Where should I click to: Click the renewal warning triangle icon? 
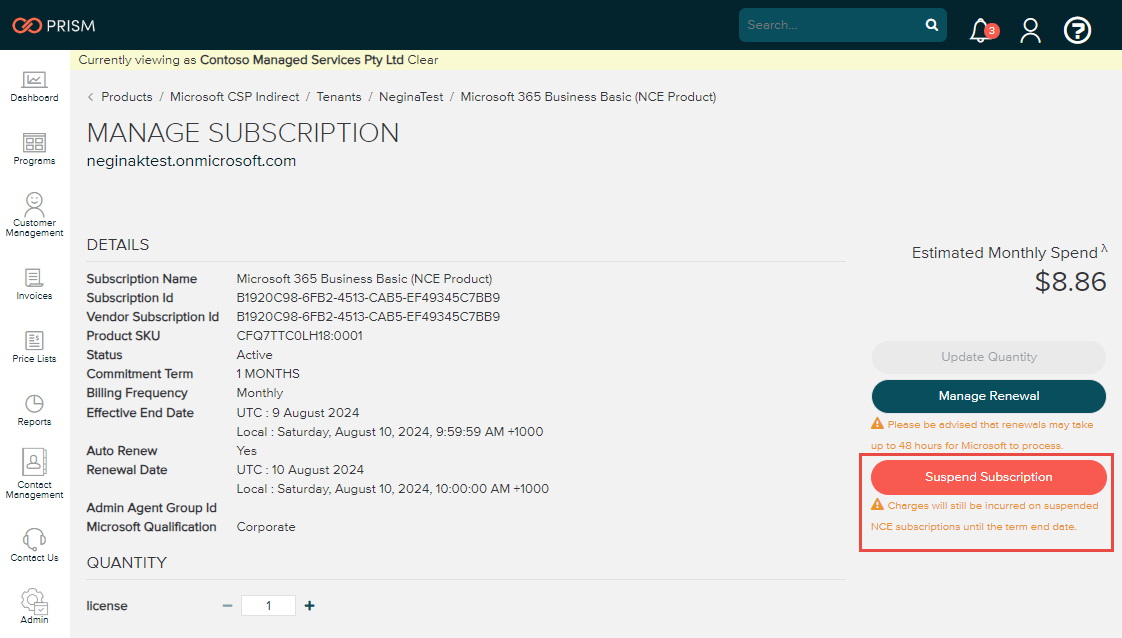(877, 424)
